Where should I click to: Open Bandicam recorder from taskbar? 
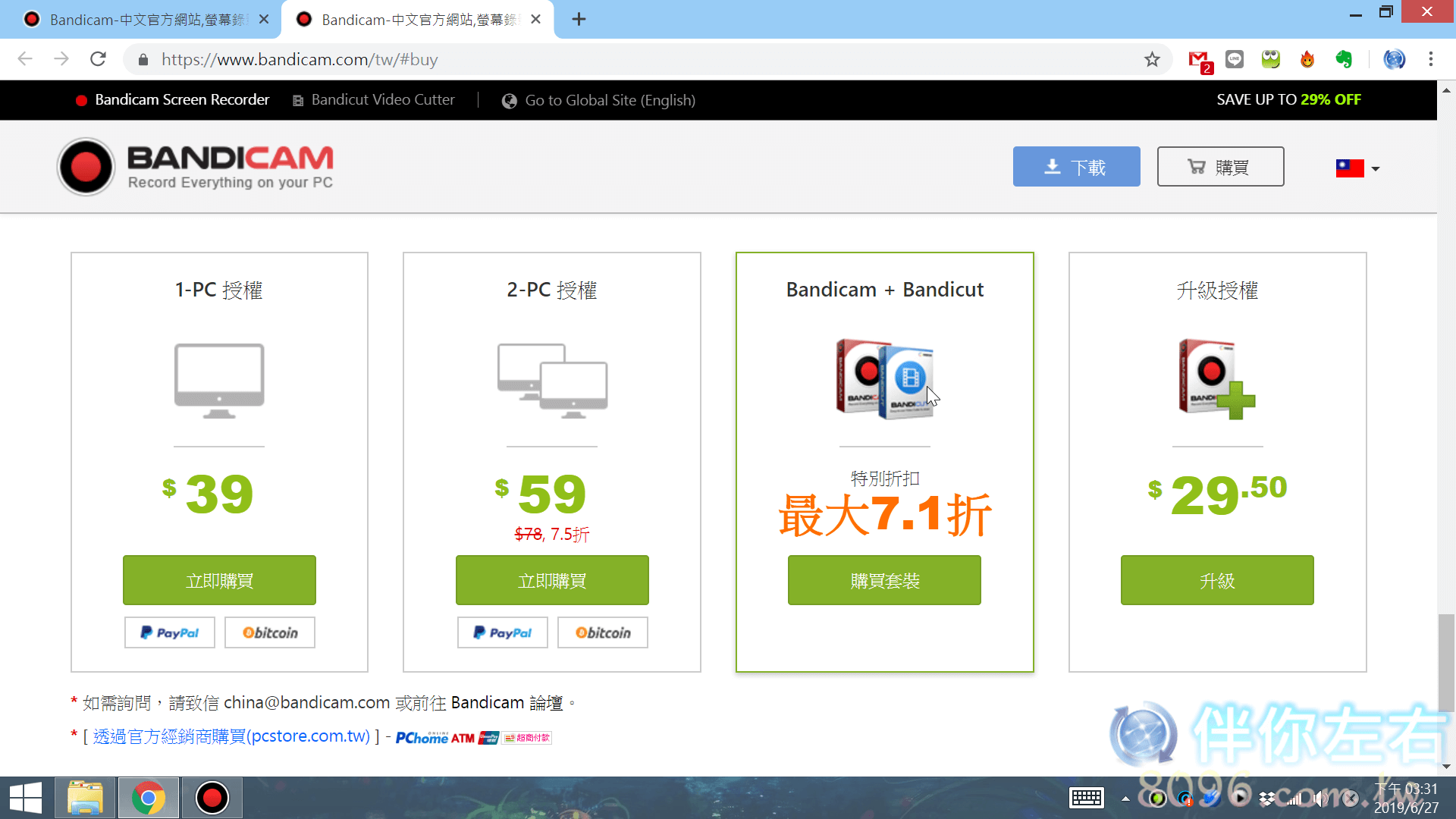click(x=212, y=798)
